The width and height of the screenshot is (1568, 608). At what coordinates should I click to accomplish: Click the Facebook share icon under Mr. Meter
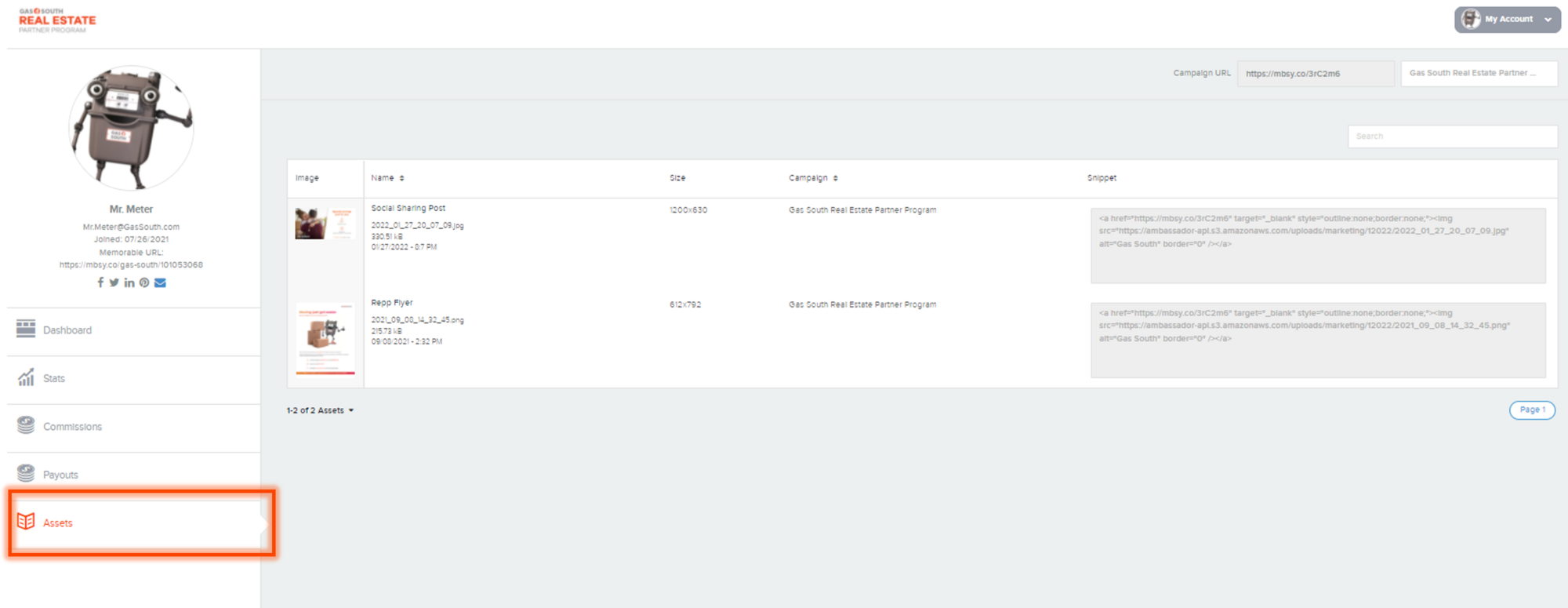click(100, 283)
